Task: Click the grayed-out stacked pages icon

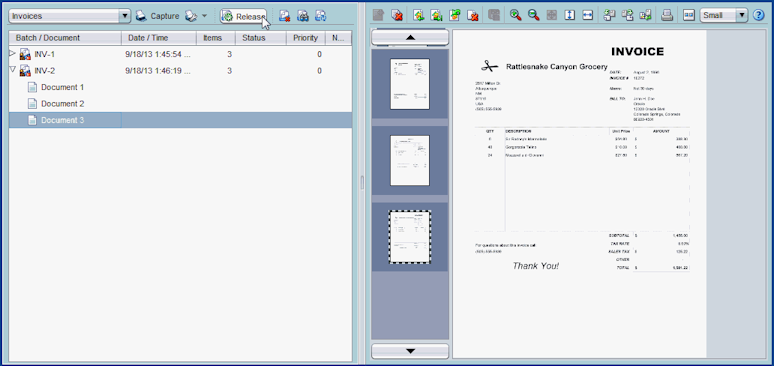Action: (495, 15)
